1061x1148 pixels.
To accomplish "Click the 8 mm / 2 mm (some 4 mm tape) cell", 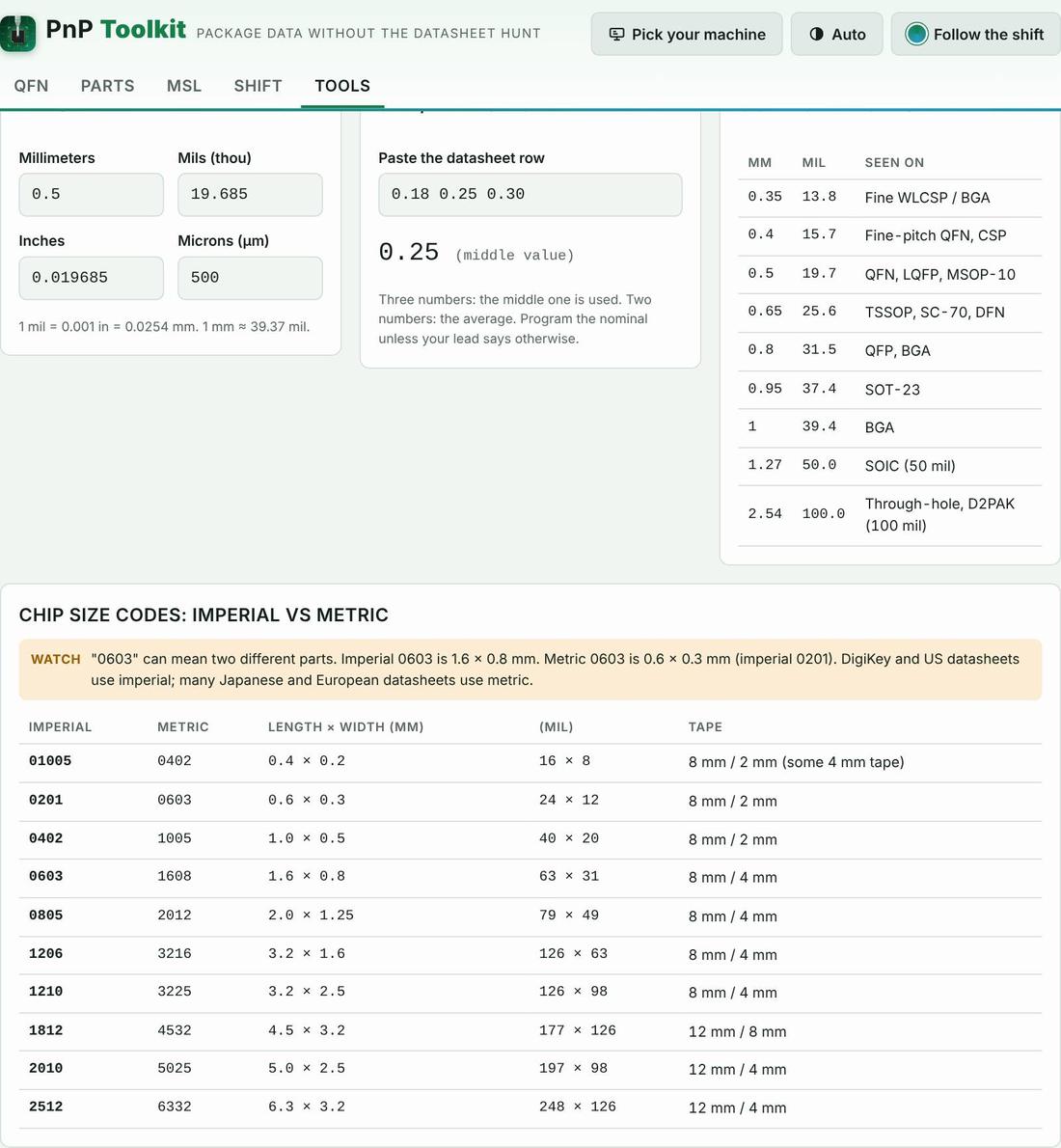I will coord(796,762).
